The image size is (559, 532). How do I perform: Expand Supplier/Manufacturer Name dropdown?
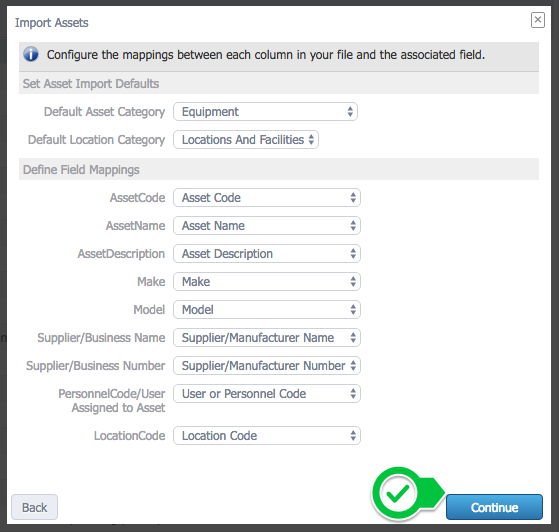pyautogui.click(x=267, y=338)
